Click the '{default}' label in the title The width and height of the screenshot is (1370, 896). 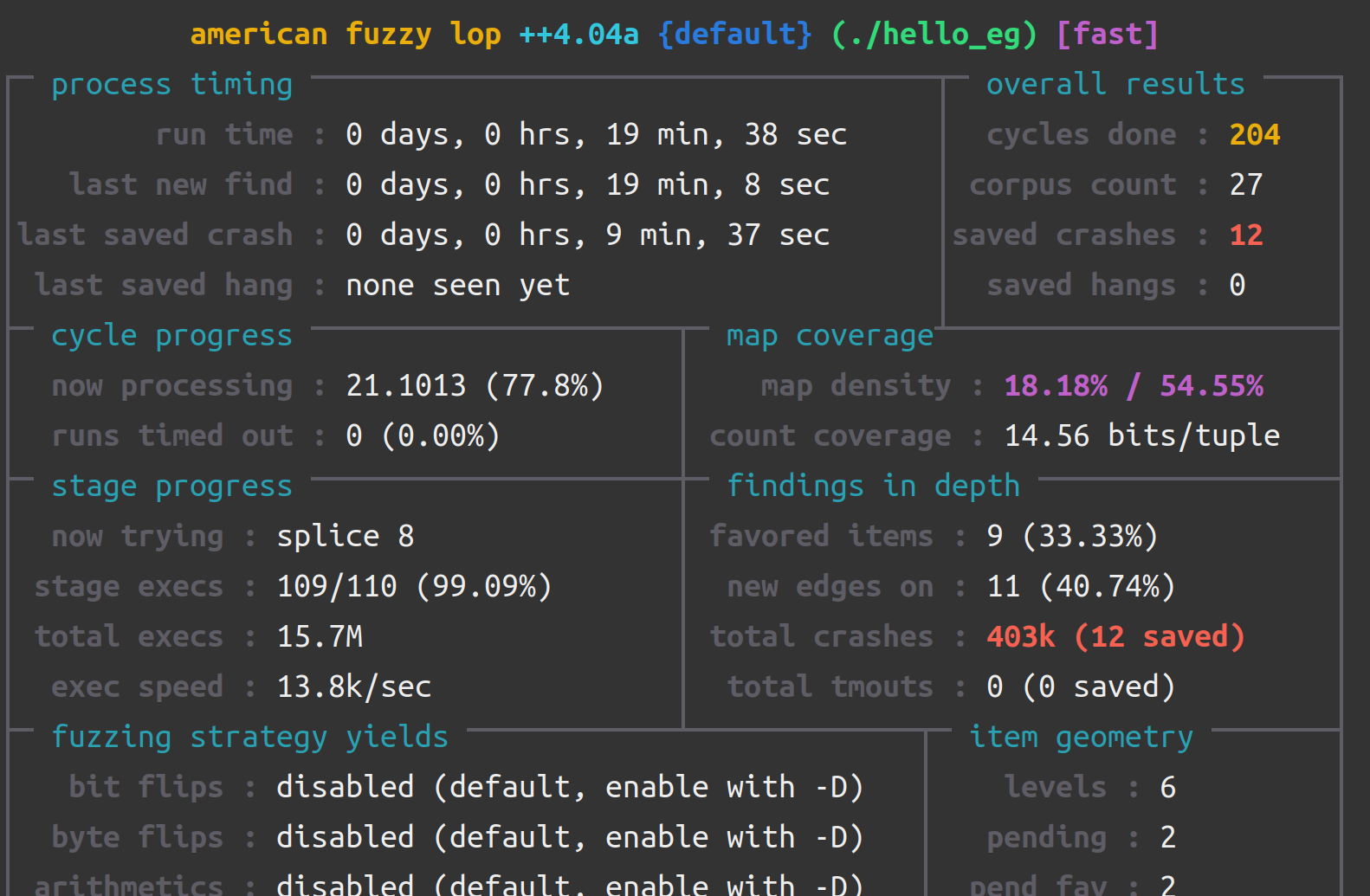735,35
